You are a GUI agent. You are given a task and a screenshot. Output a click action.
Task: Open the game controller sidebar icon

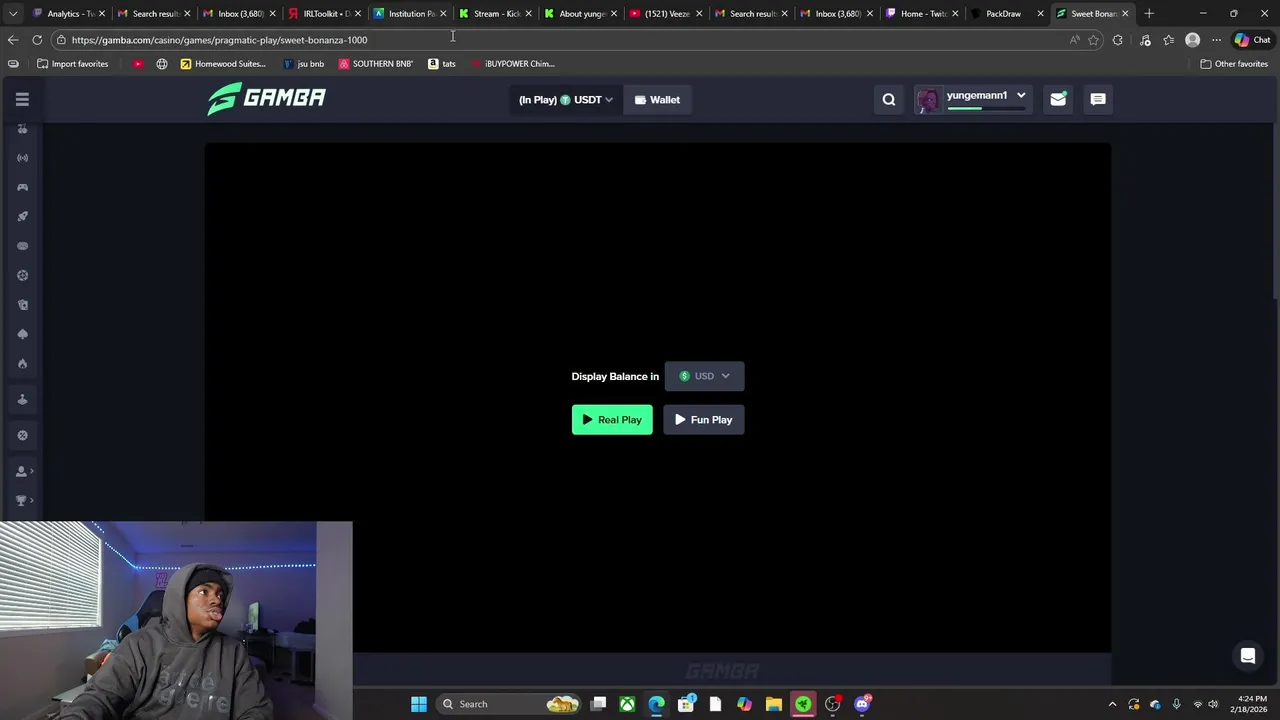pyautogui.click(x=22, y=187)
